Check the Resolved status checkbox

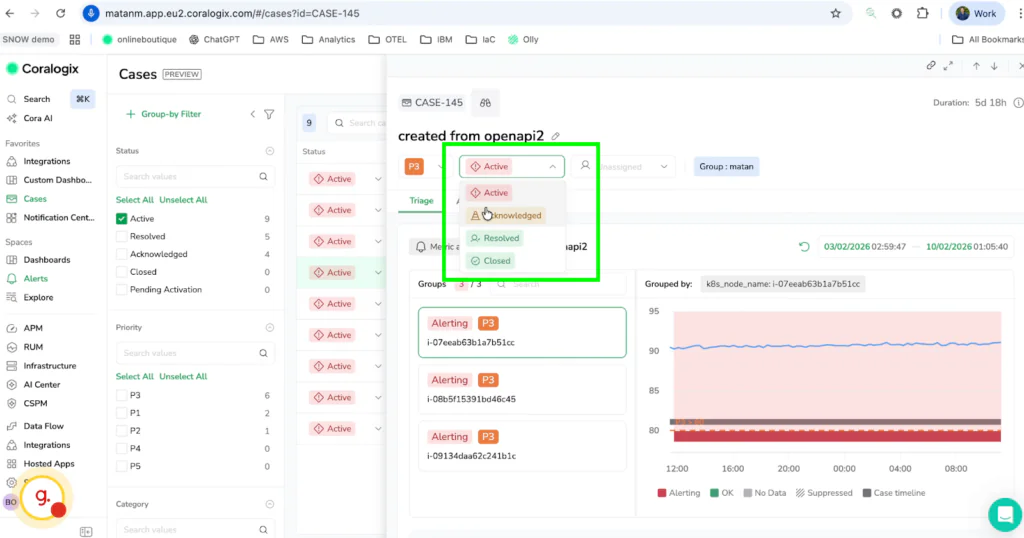click(121, 237)
